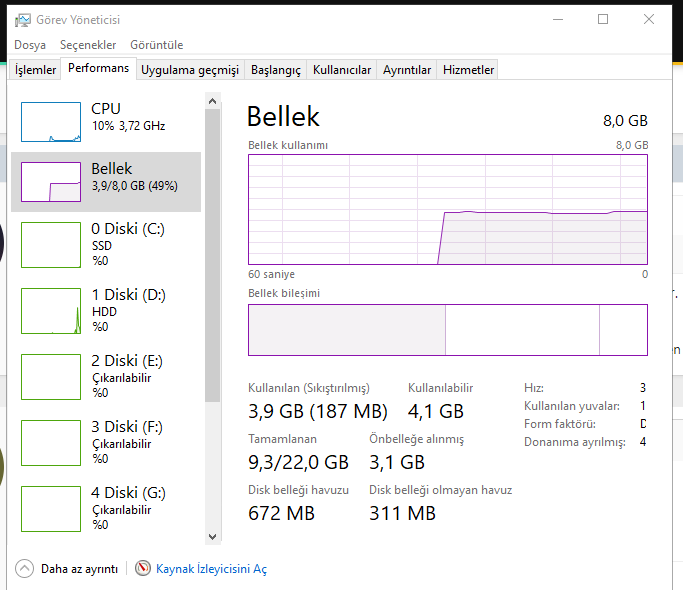Select the Bellek mini graph thumbnail

51,182
